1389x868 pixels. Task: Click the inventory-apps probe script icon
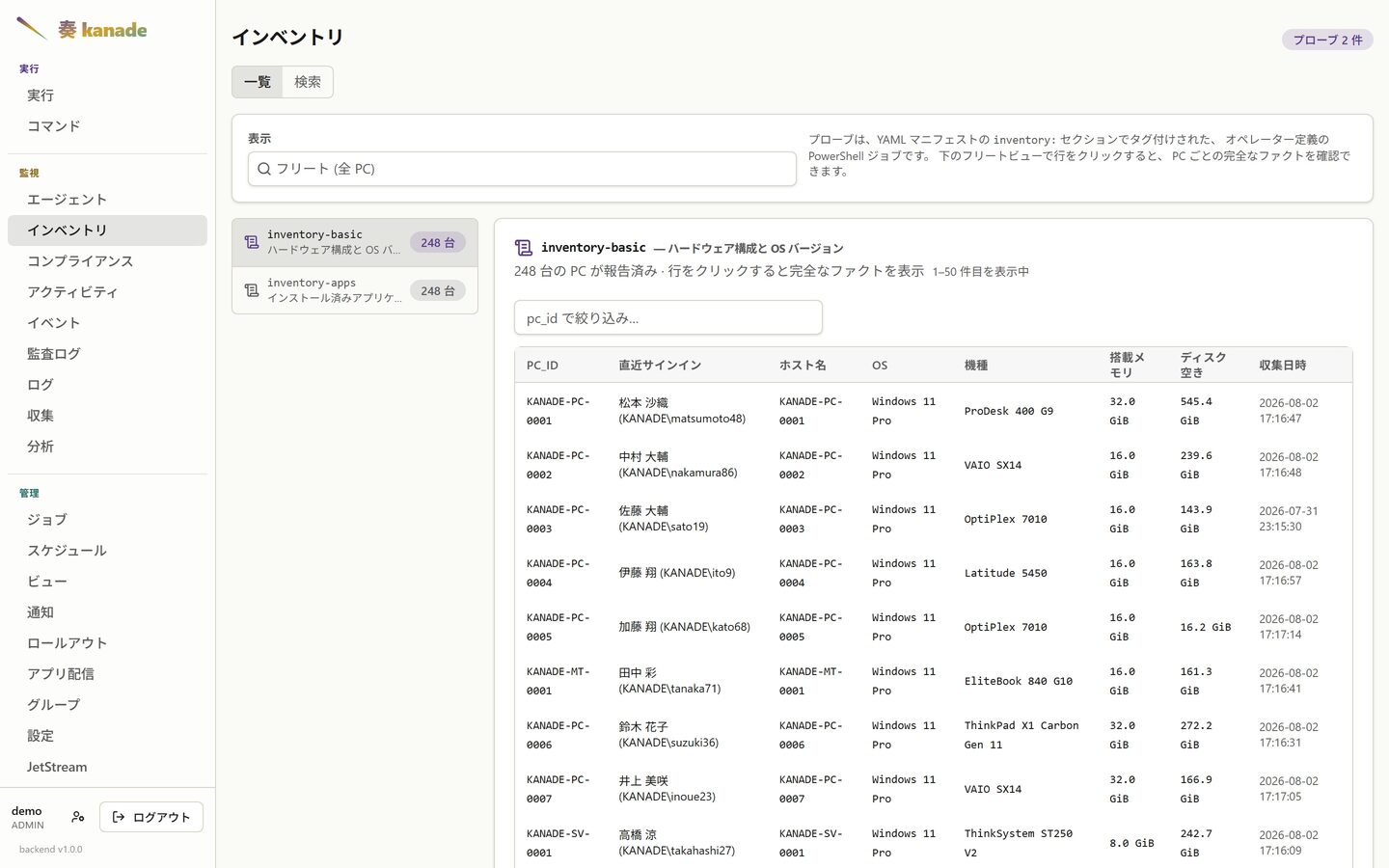click(x=252, y=290)
